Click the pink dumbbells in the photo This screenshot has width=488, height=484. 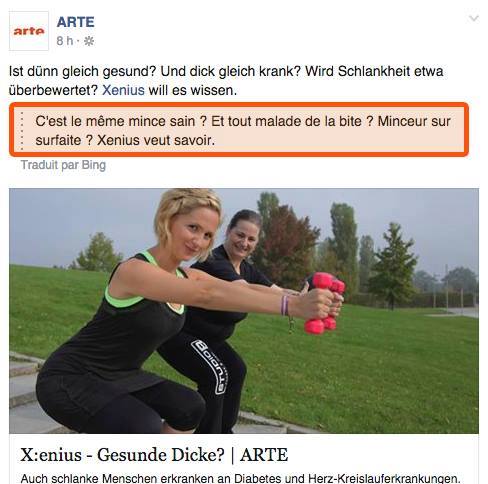[325, 303]
